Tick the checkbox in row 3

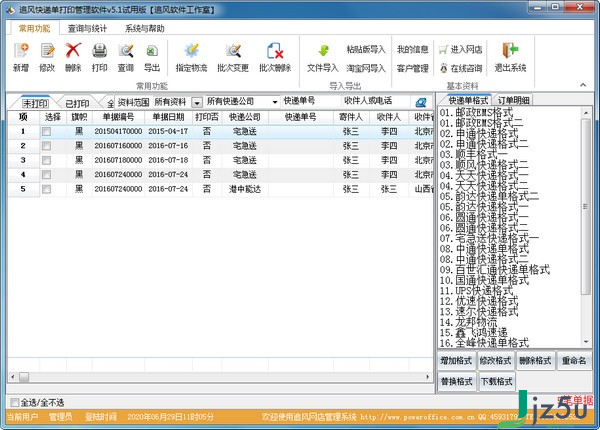click(46, 160)
